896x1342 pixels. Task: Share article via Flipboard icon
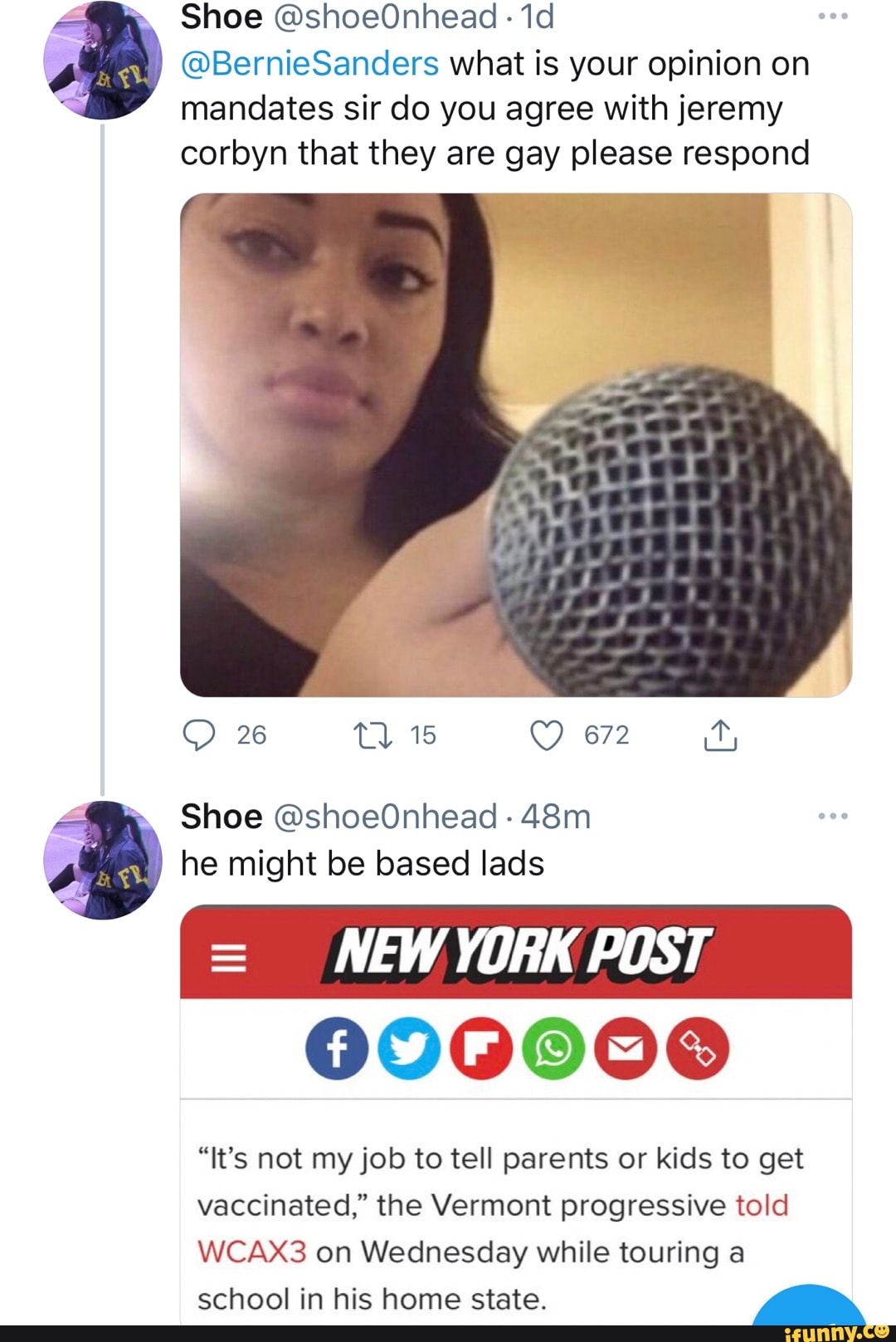pos(481,1048)
